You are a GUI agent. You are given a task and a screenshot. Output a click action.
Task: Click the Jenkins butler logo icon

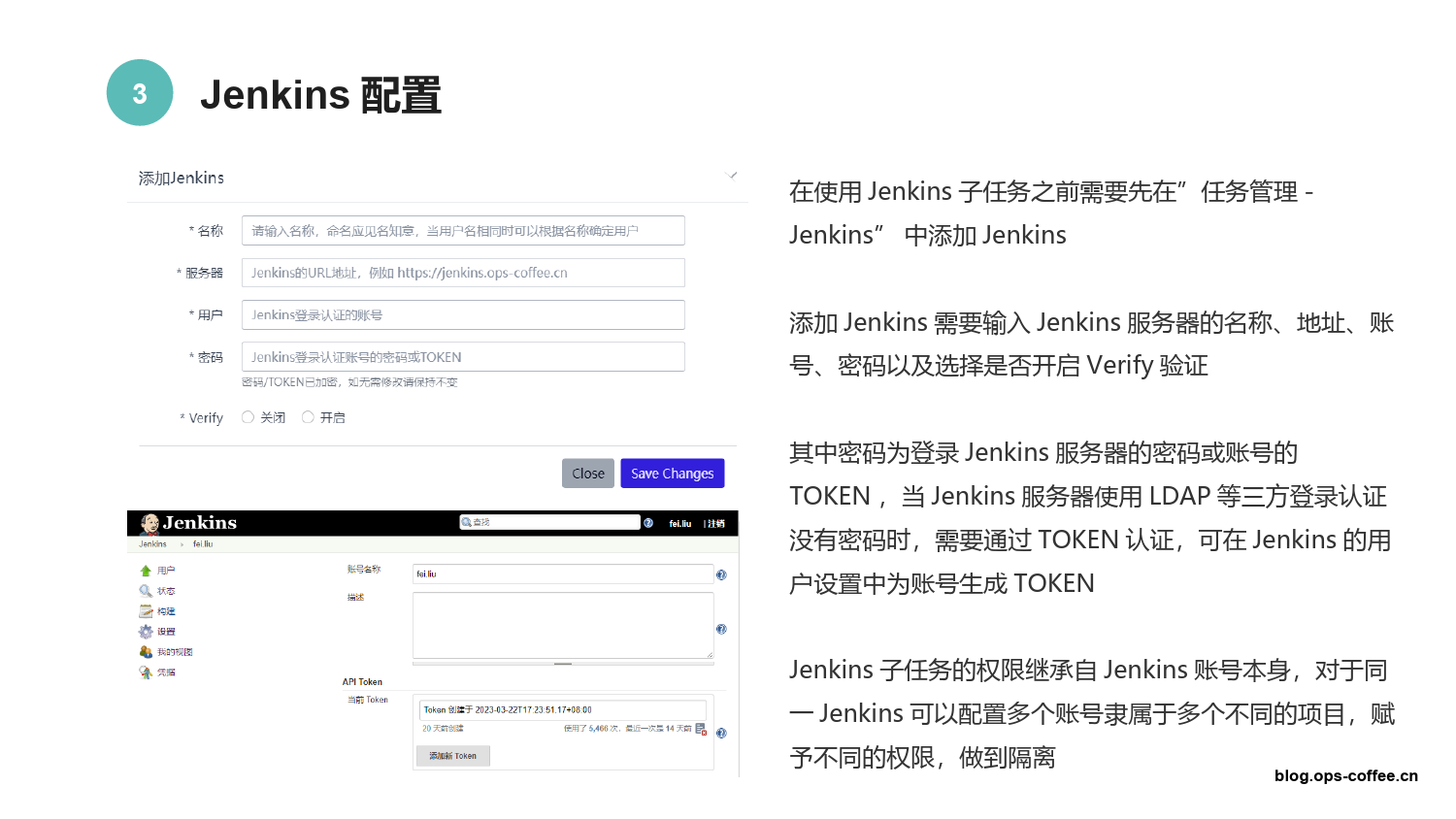pyautogui.click(x=149, y=523)
